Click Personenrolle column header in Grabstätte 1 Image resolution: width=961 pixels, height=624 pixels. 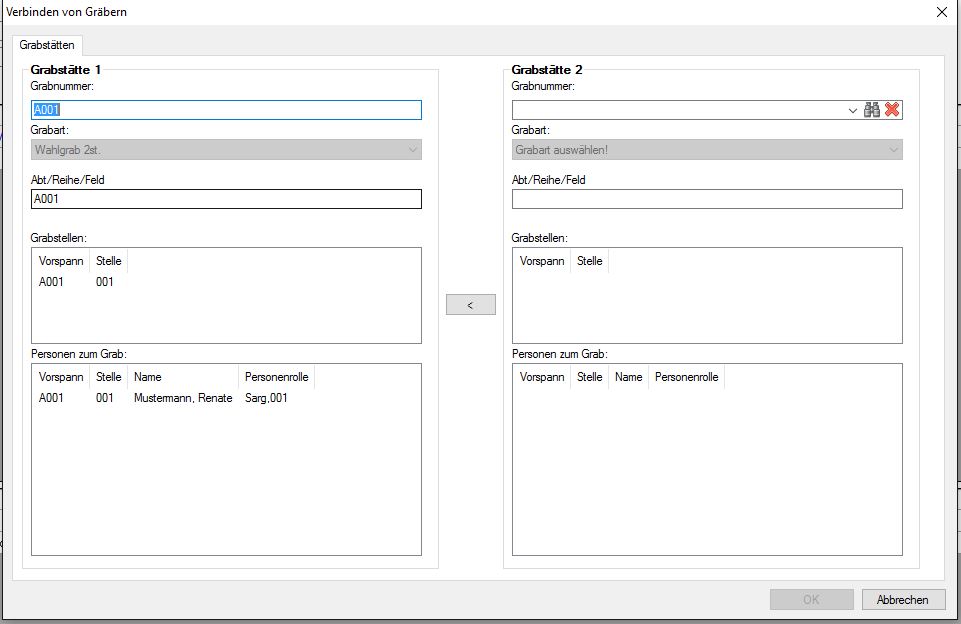pos(276,377)
